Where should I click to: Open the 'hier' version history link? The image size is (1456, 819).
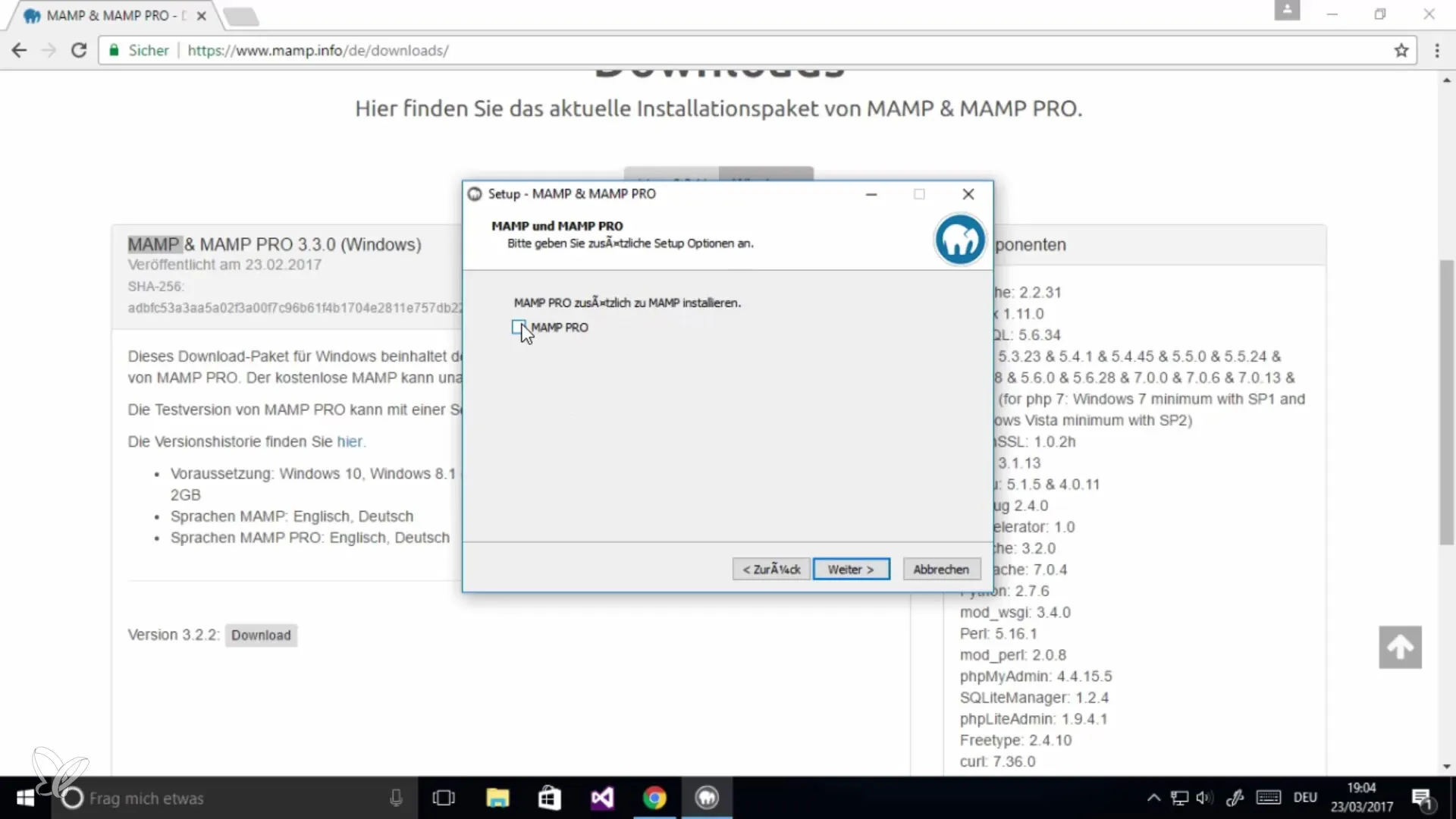[350, 441]
